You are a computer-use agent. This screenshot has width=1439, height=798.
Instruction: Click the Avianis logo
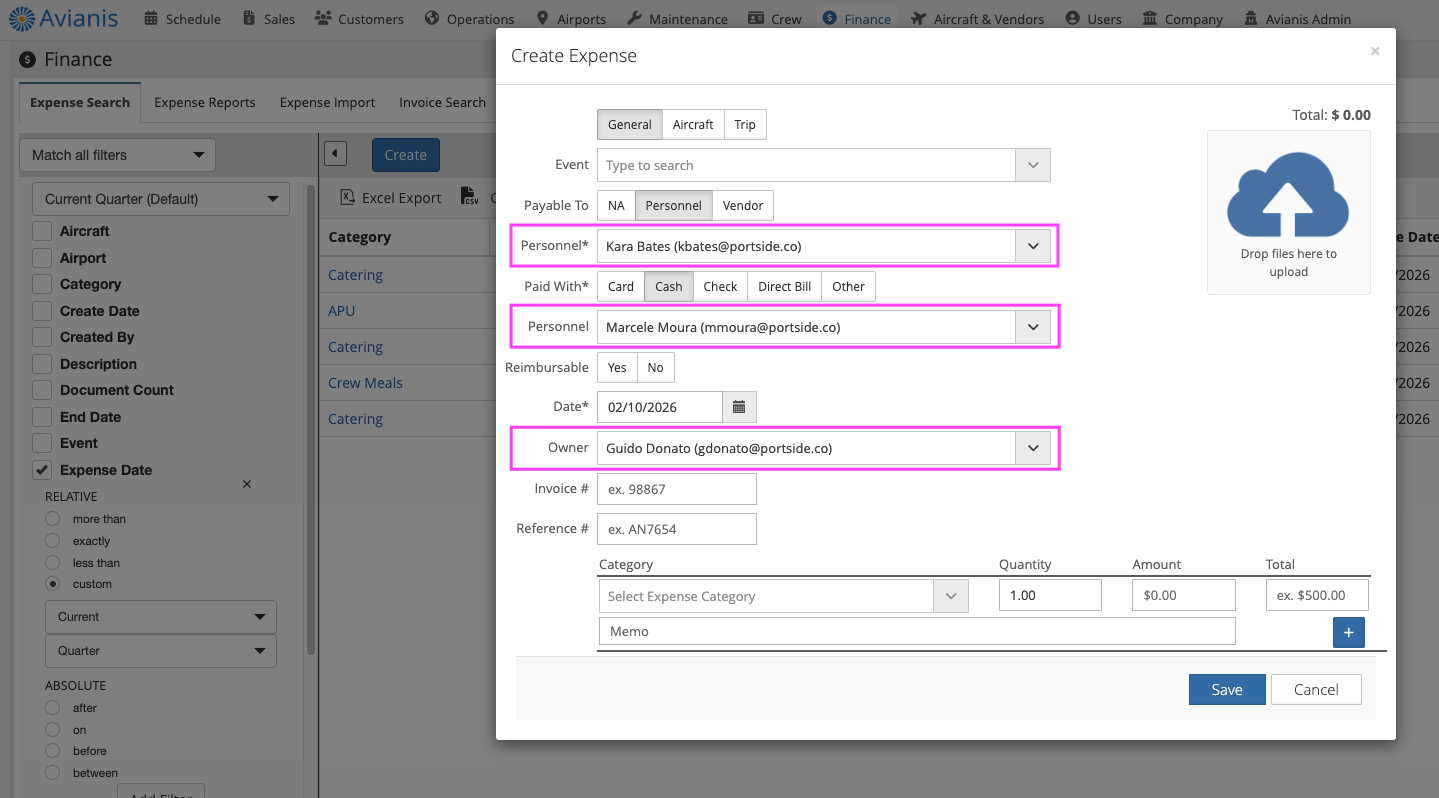pyautogui.click(x=65, y=18)
